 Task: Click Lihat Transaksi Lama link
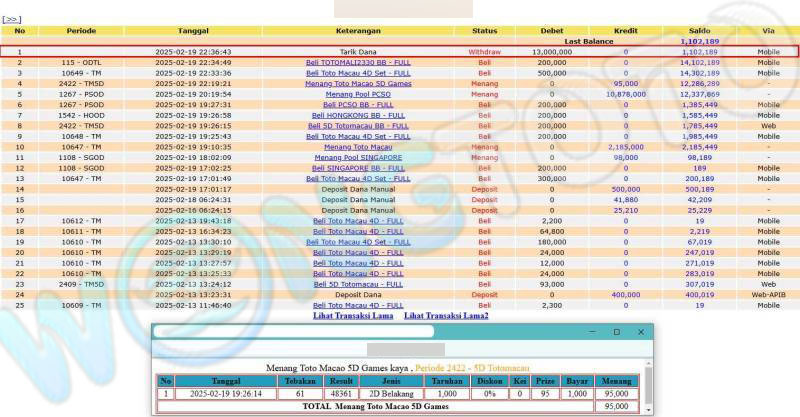pos(355,316)
